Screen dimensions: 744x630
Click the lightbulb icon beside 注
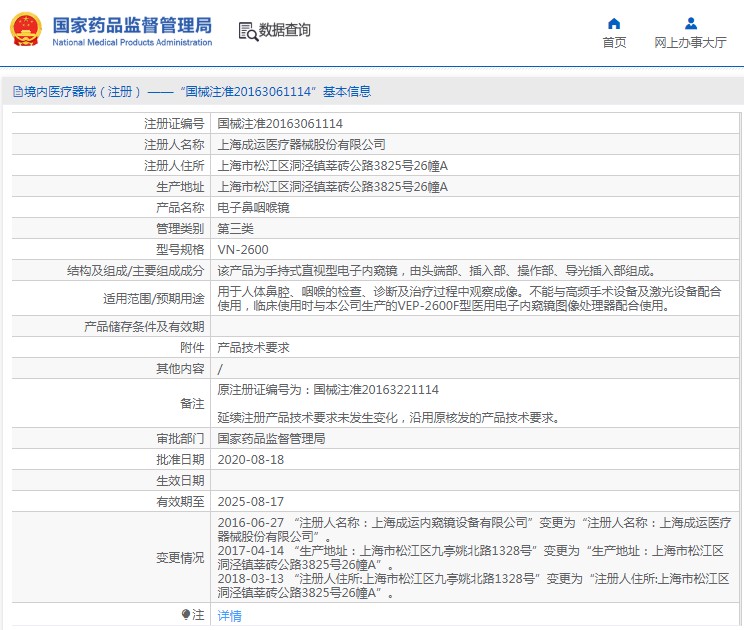(186, 615)
